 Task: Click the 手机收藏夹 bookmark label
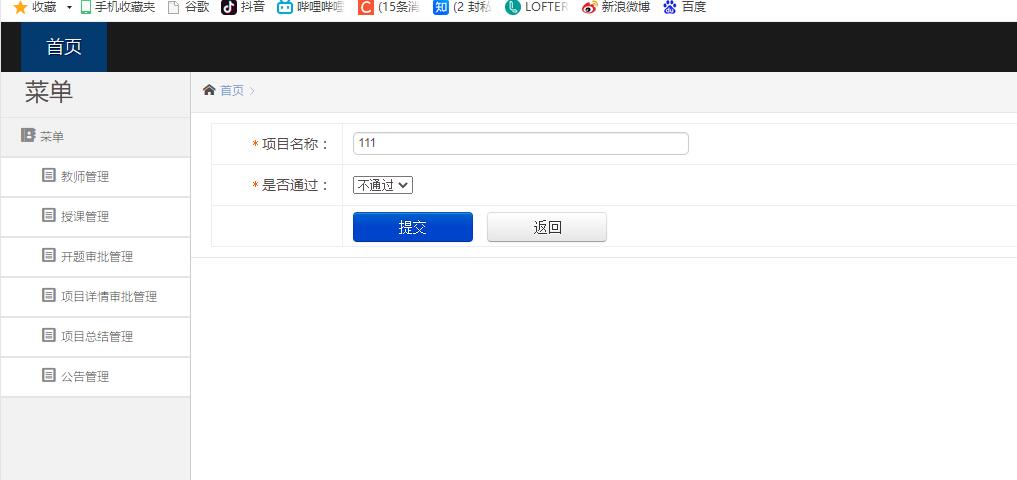point(125,8)
